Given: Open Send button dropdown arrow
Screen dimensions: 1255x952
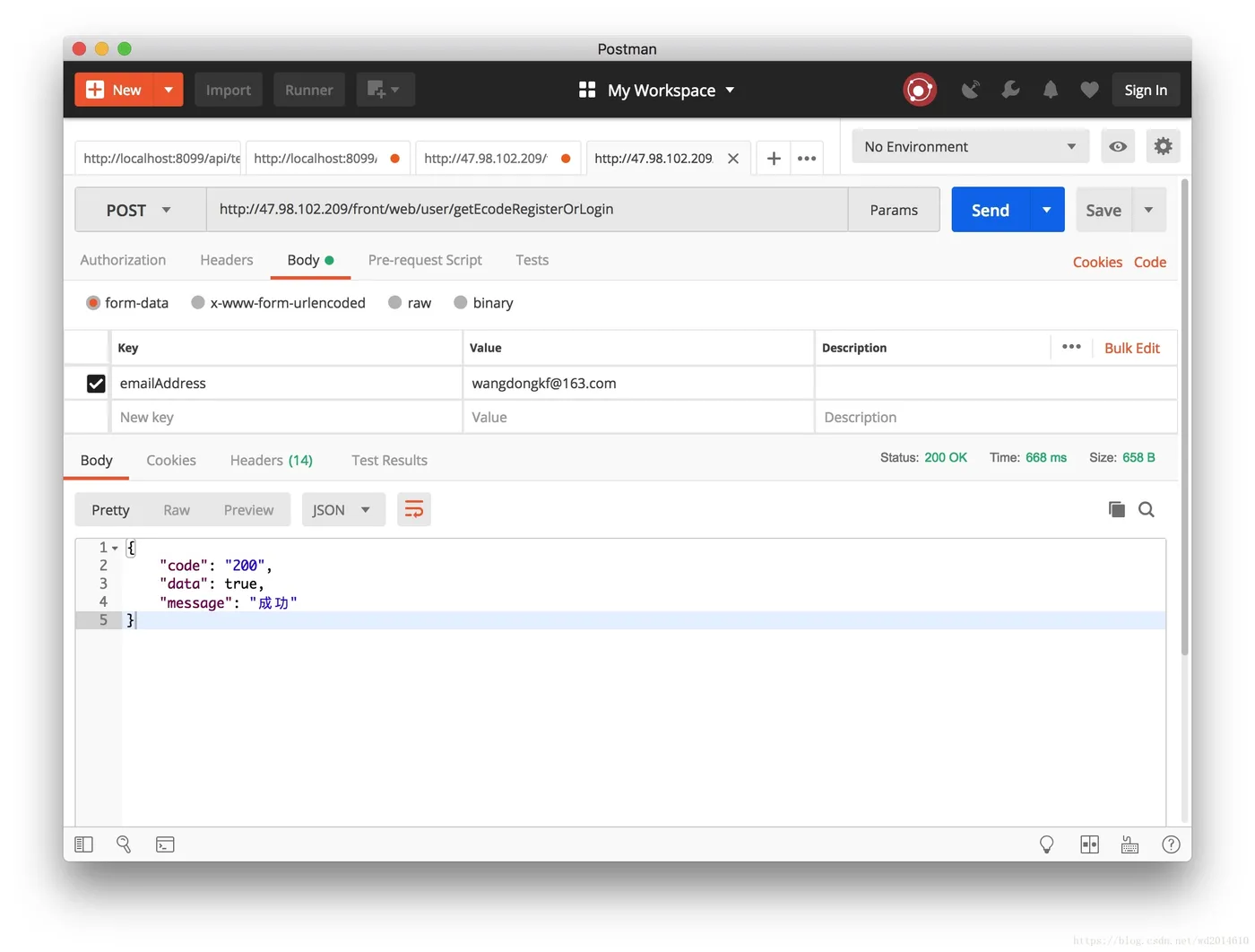Looking at the screenshot, I should pyautogui.click(x=1046, y=210).
